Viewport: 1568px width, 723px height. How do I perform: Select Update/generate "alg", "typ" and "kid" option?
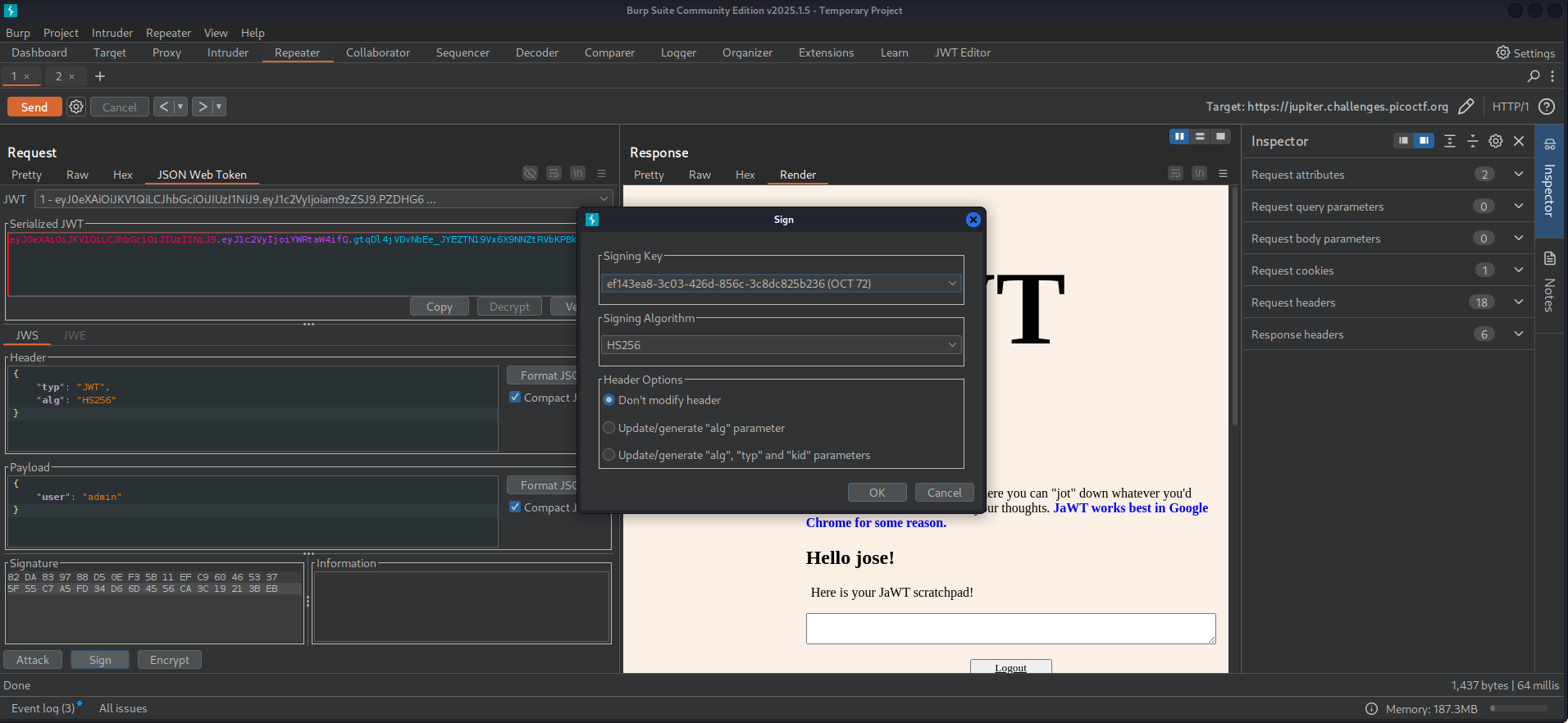pos(609,455)
